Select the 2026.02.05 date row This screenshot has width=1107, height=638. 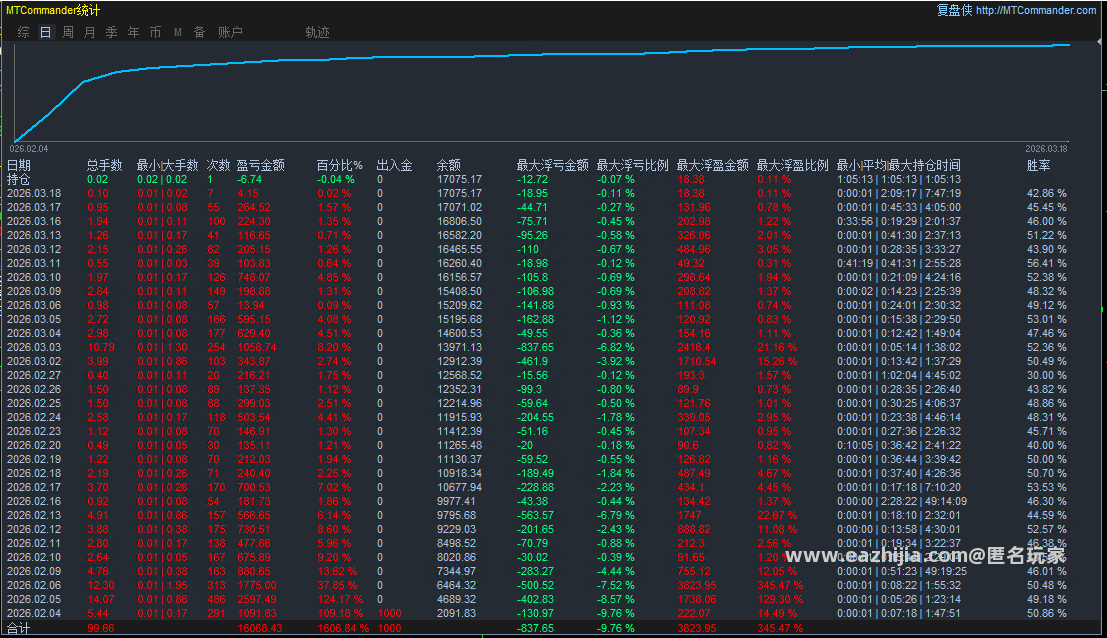[34, 599]
